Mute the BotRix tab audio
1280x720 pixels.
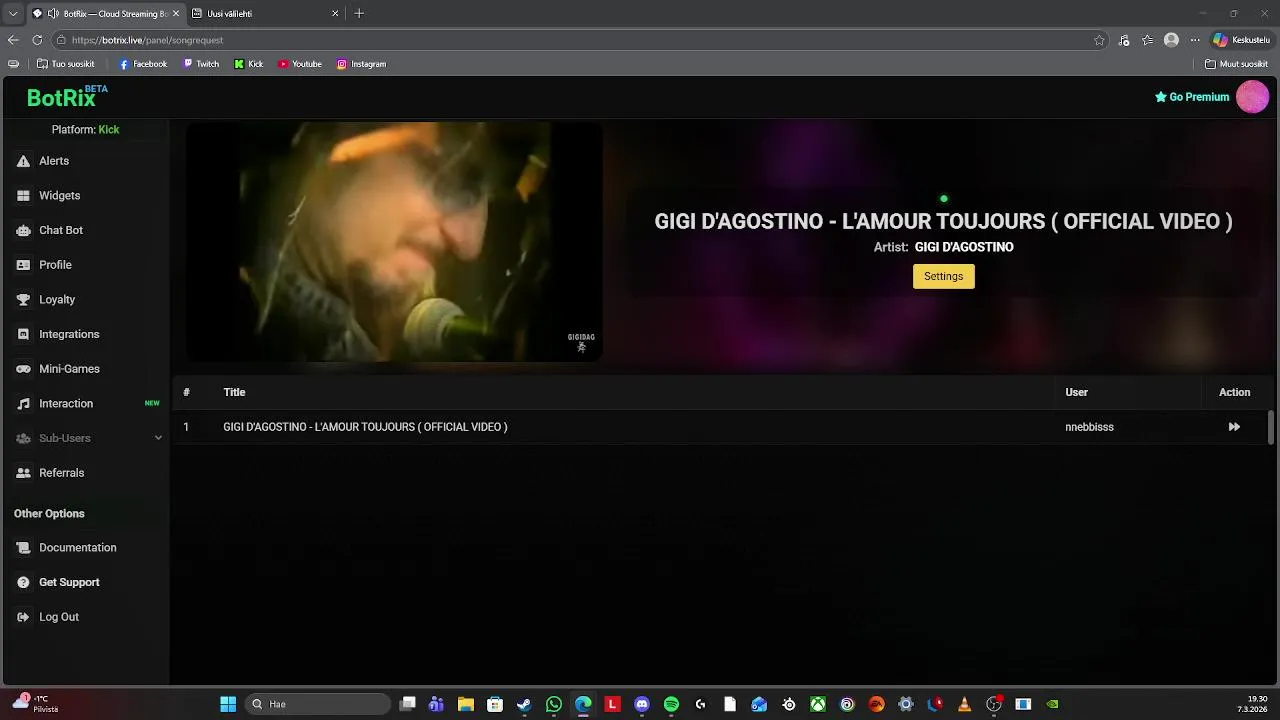coord(53,14)
